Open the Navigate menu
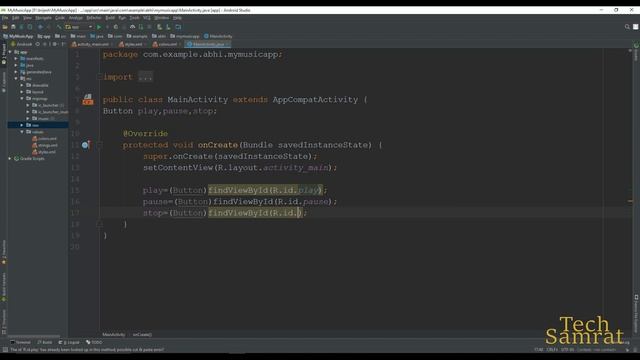Screen dimensions: 640x360 [x=43, y=18]
